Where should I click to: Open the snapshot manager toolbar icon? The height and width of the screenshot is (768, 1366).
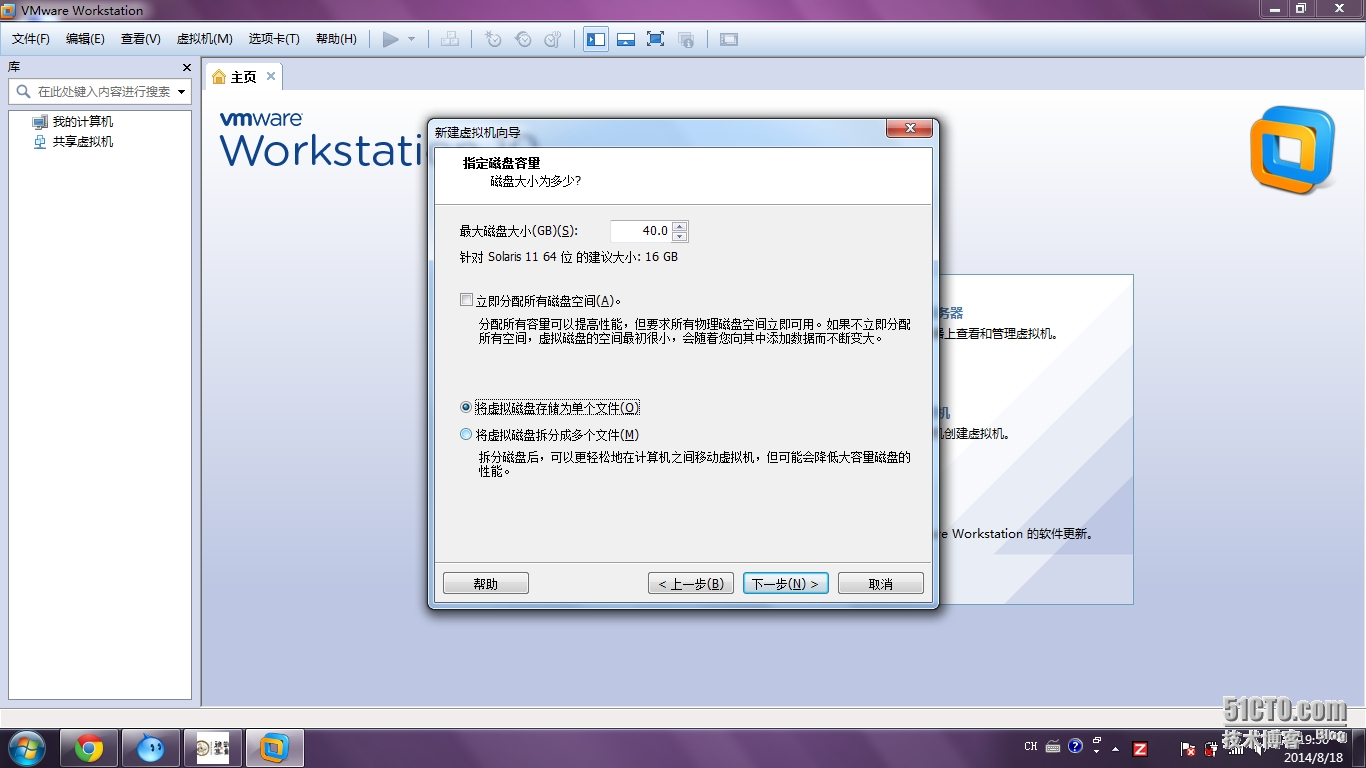coord(553,39)
